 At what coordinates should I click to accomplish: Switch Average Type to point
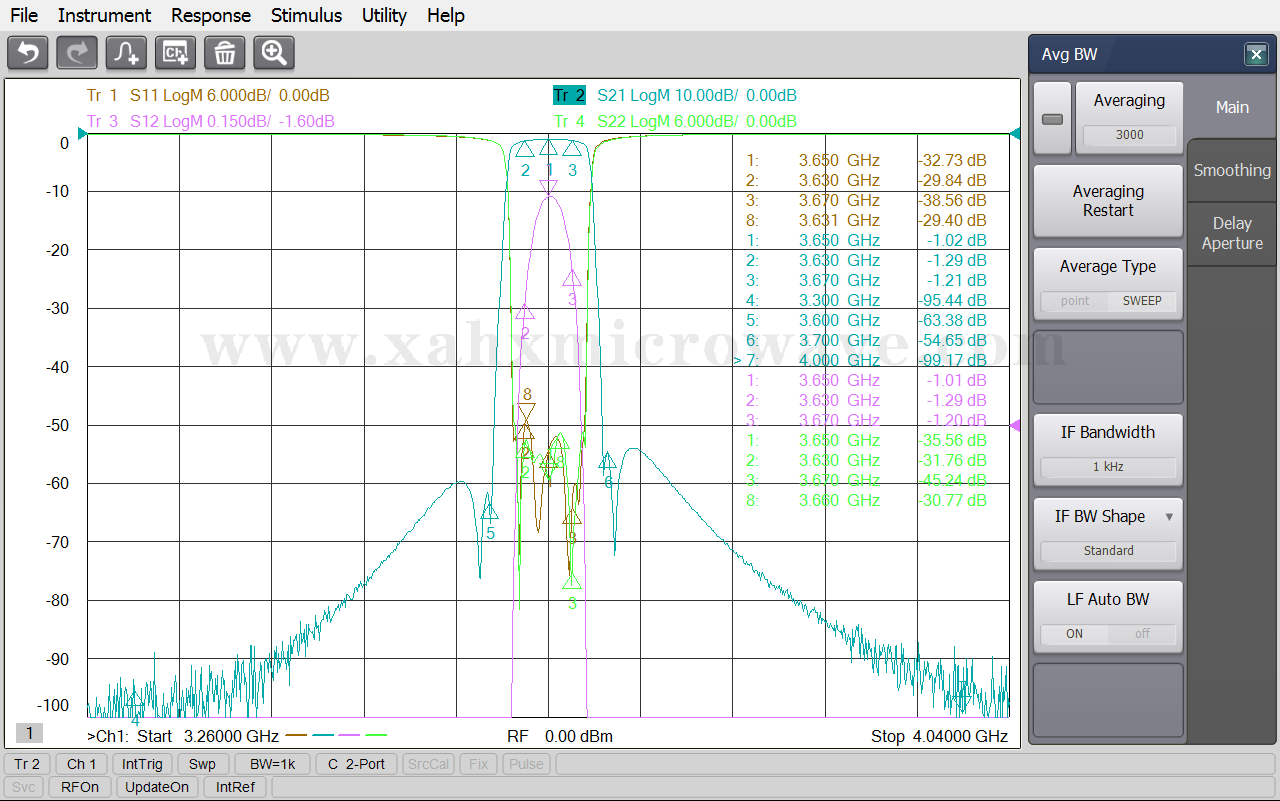[x=1075, y=301]
